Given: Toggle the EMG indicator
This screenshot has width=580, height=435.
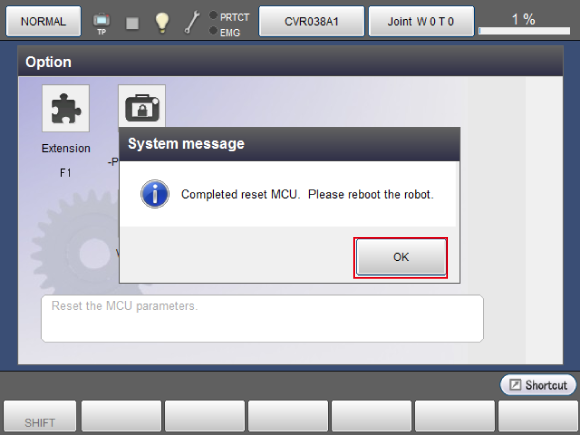Looking at the screenshot, I should (x=225, y=32).
